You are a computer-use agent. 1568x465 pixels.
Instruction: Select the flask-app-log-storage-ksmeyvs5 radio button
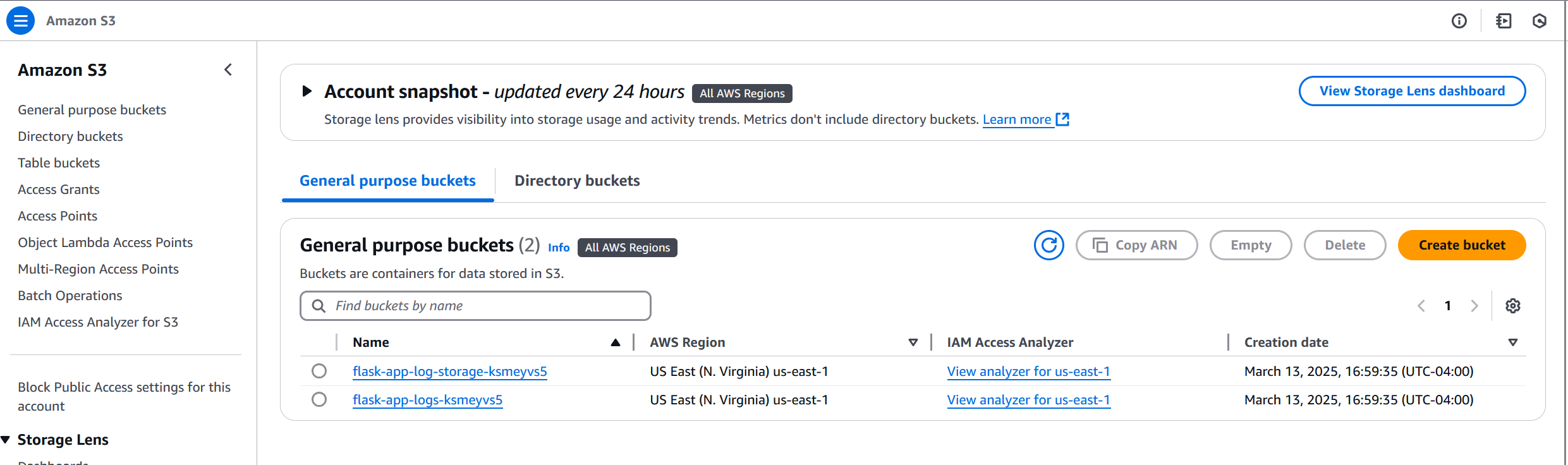coord(319,371)
